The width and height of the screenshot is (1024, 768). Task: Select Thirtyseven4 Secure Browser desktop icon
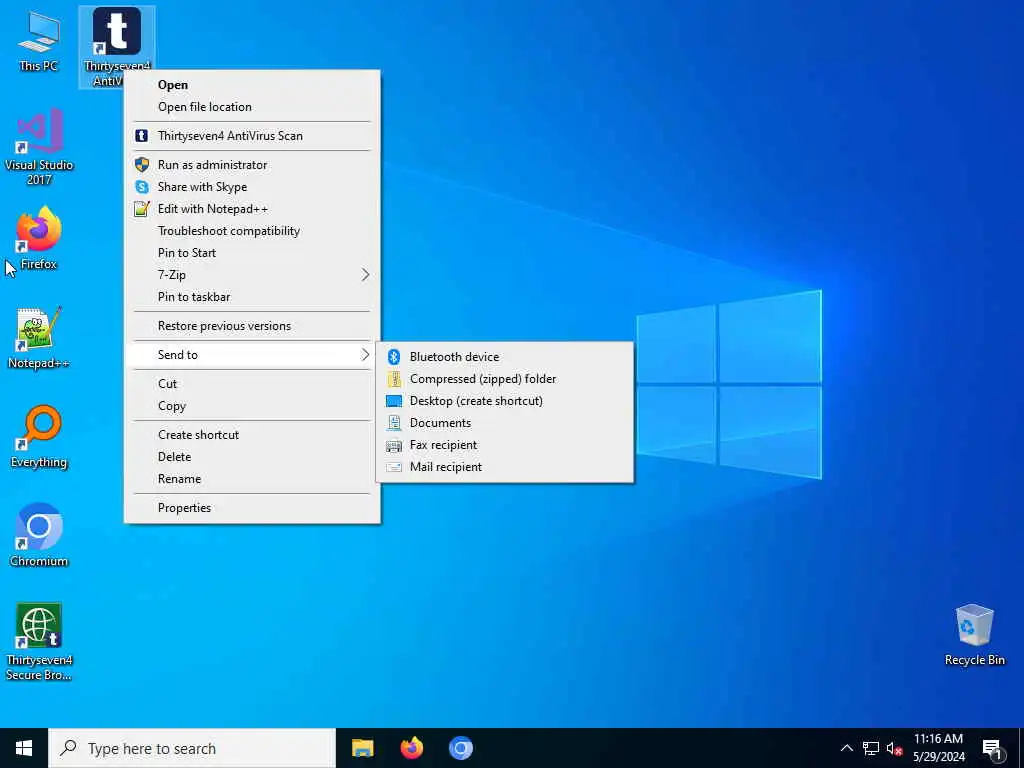coord(39,641)
